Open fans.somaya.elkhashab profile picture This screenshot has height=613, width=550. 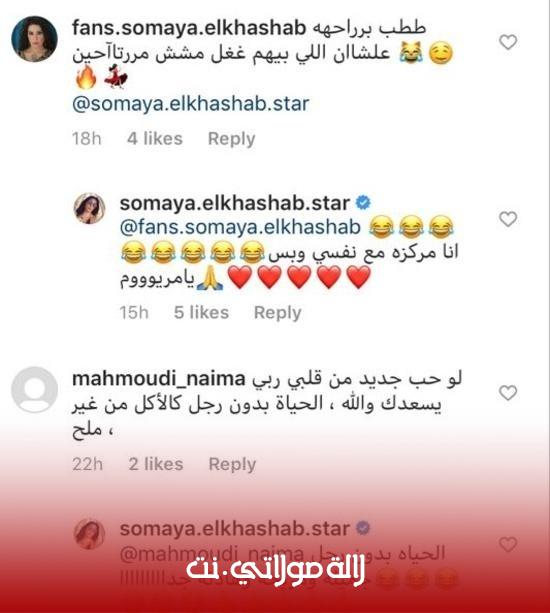tap(34, 39)
